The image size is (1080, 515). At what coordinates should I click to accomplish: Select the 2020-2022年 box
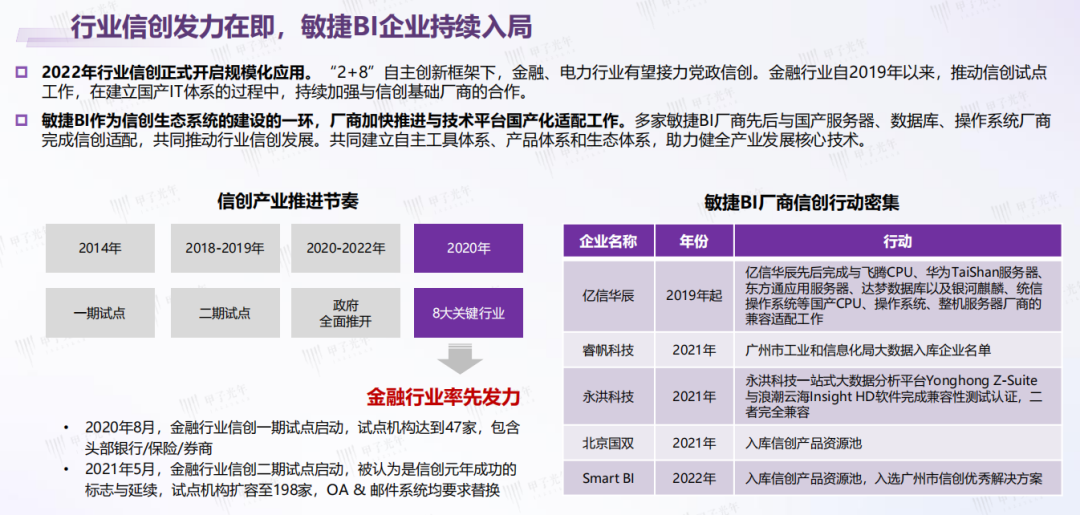[345, 248]
